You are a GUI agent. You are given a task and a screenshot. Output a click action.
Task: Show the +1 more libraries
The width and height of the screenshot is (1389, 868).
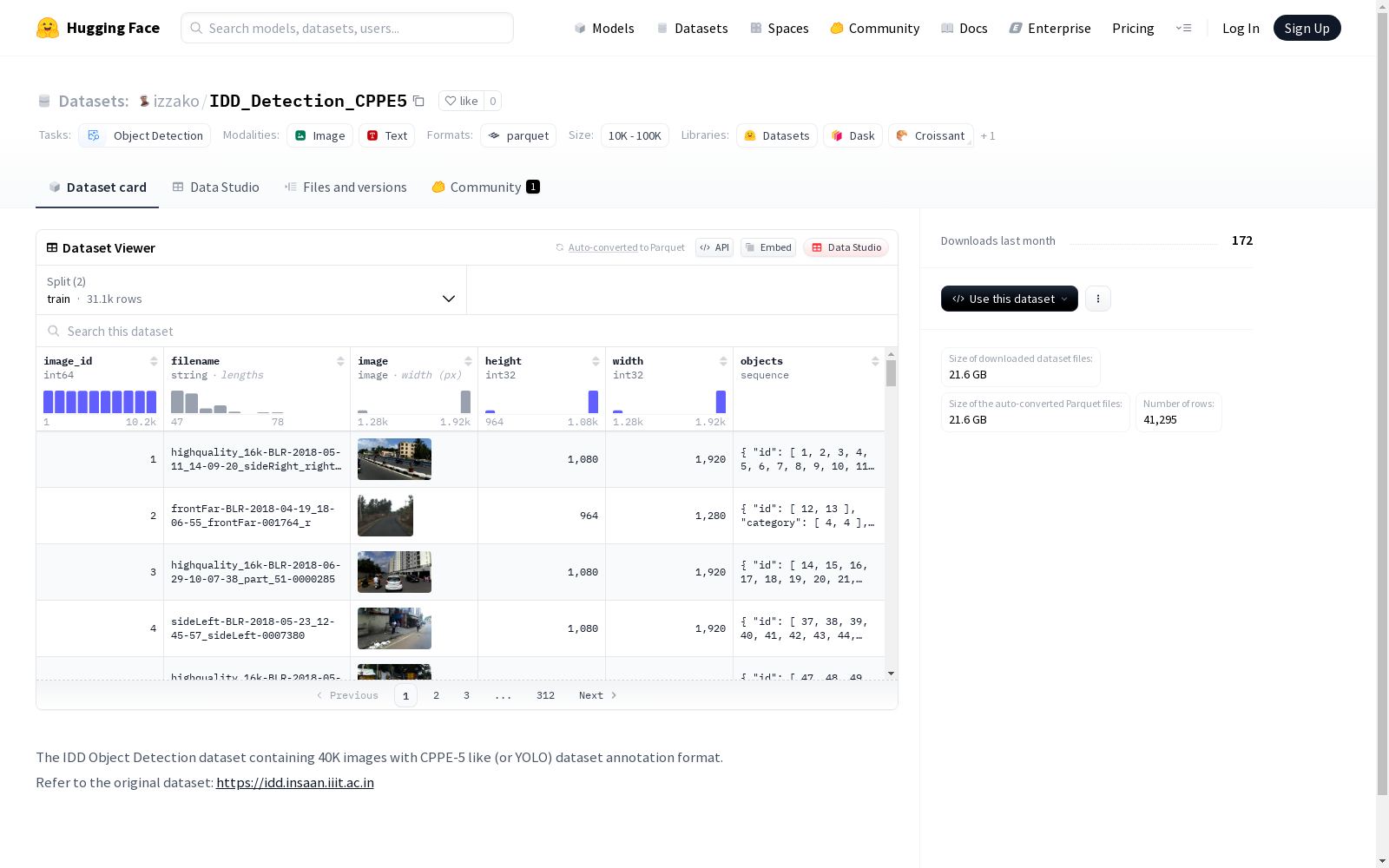click(x=988, y=135)
